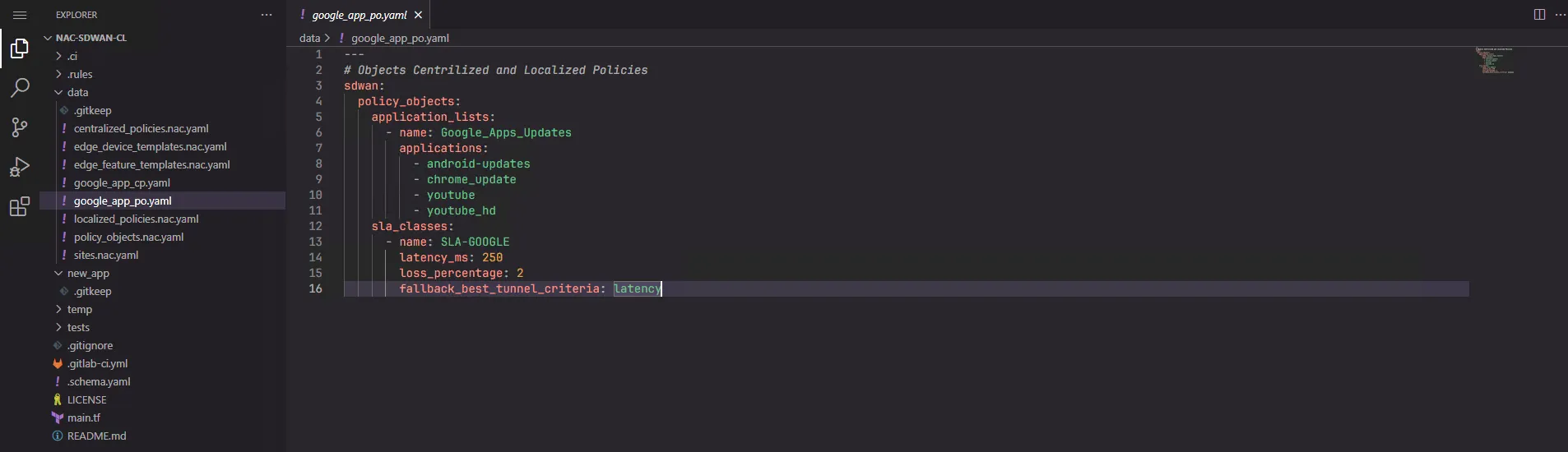Viewport: 1568px width, 452px height.
Task: Click the minimap code preview
Action: tap(1494, 61)
